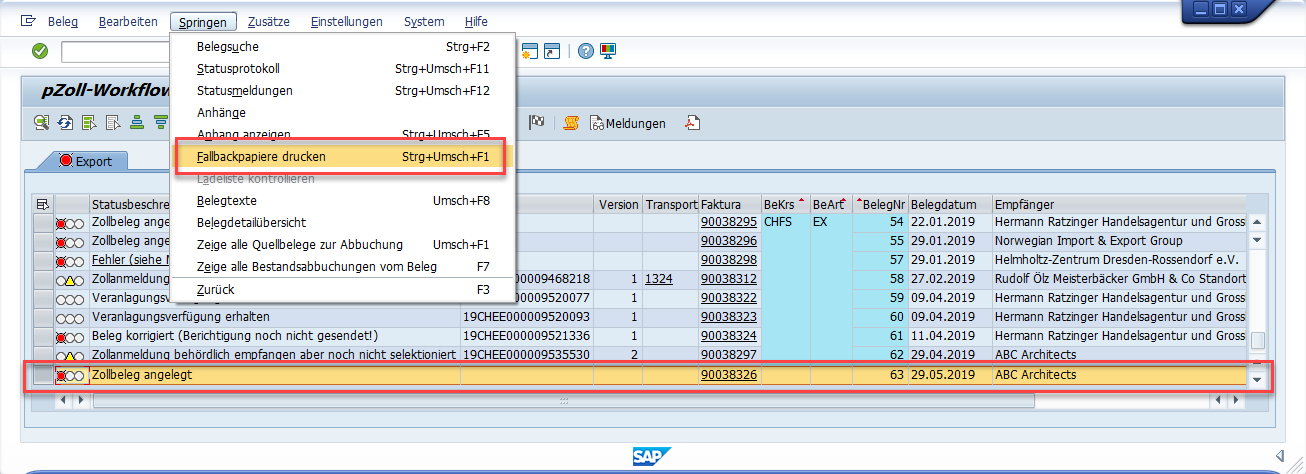Choose Belegtexte menu entry
This screenshot has width=1306, height=474.
[343, 201]
